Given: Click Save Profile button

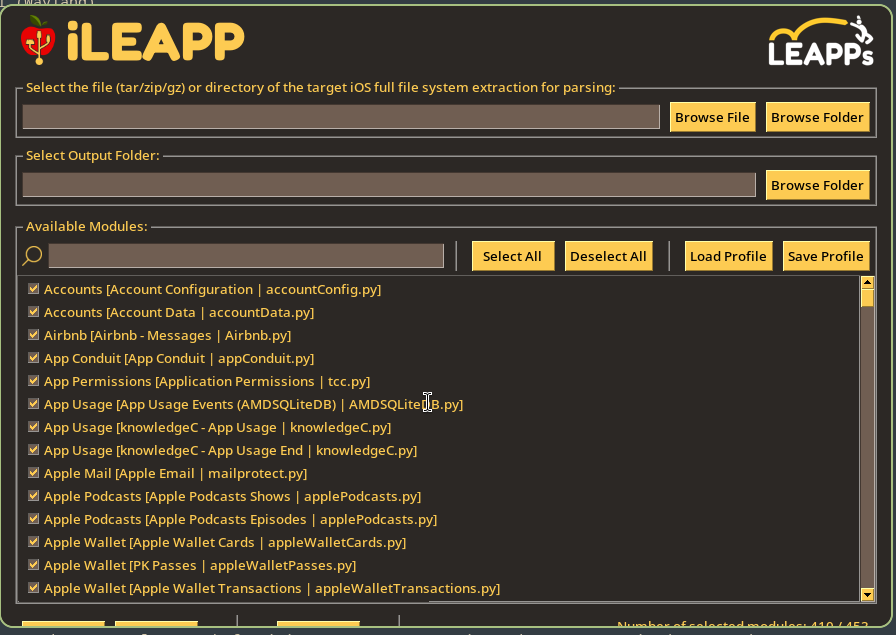Looking at the screenshot, I should click(x=826, y=256).
